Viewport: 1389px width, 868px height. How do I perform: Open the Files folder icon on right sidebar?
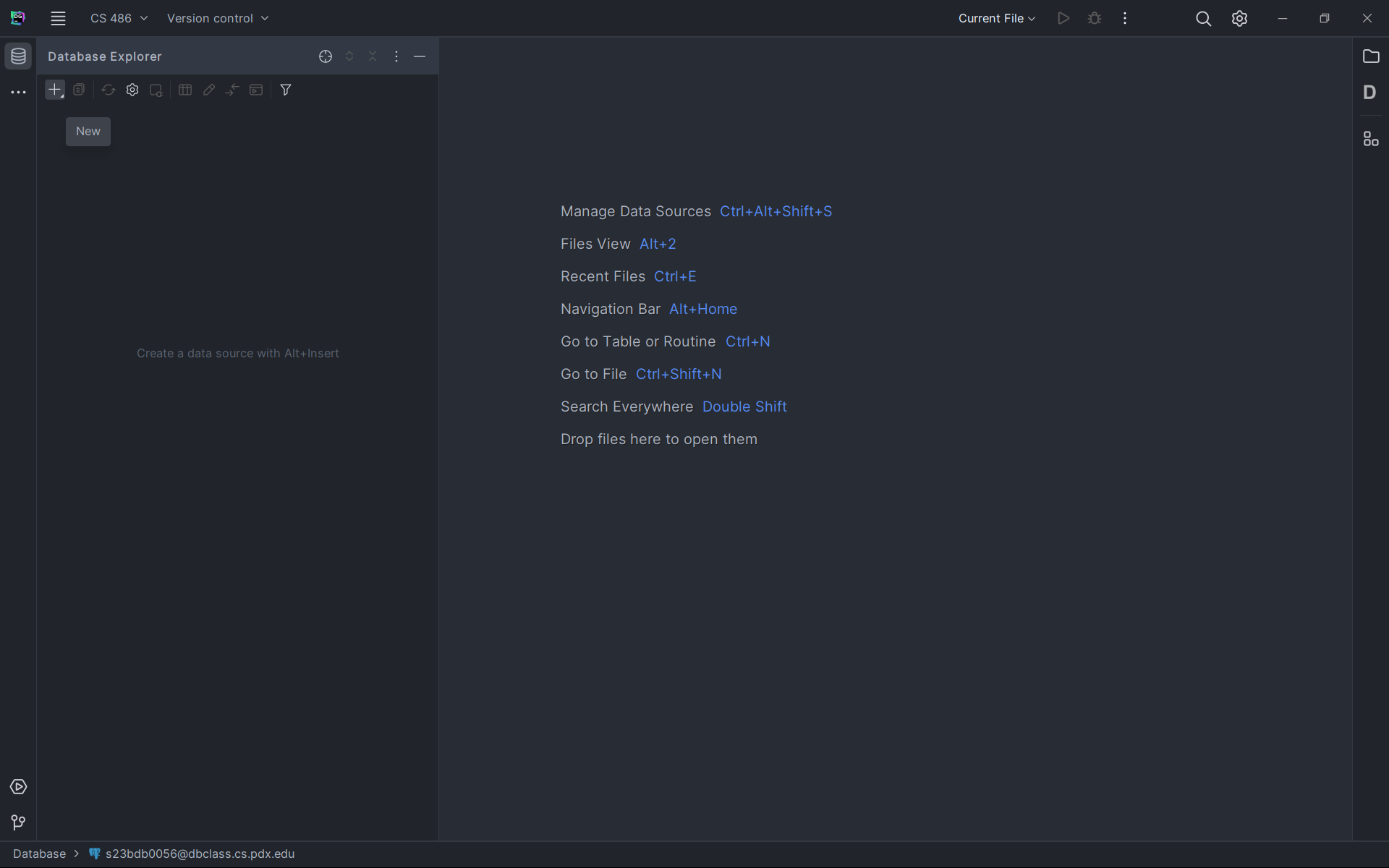(x=1370, y=56)
